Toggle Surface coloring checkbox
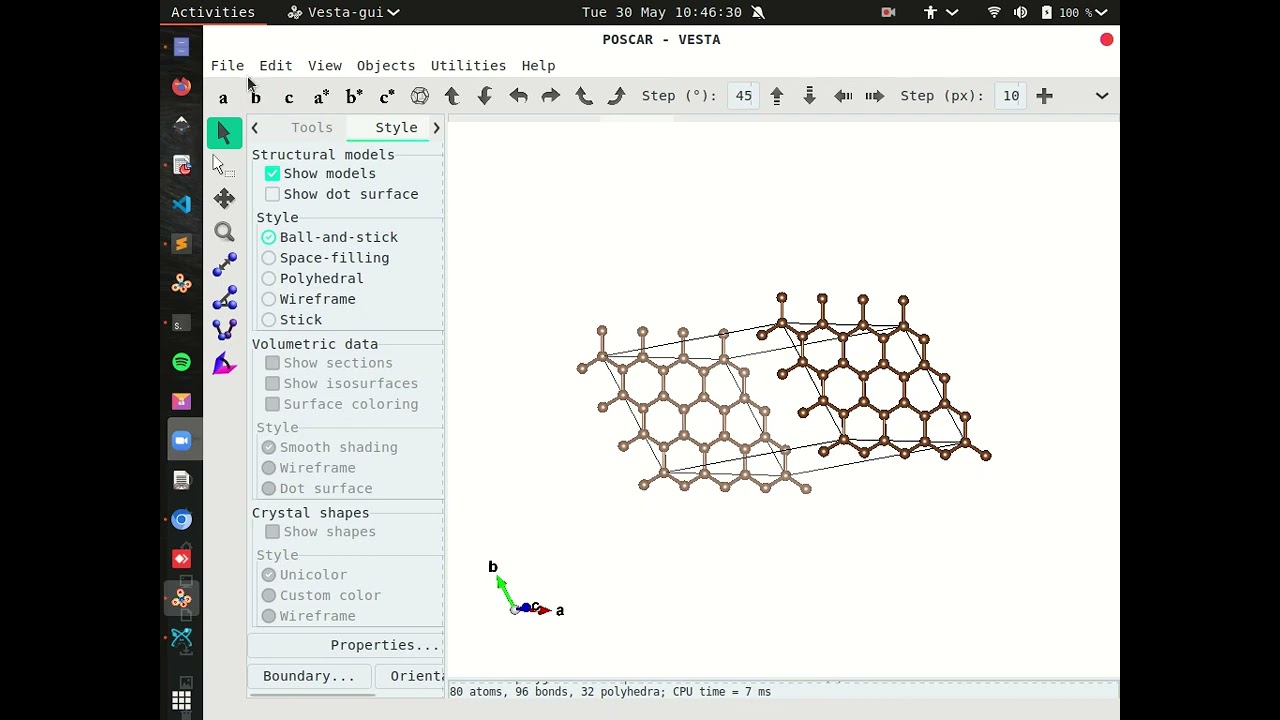The height and width of the screenshot is (720, 1280). pos(272,404)
